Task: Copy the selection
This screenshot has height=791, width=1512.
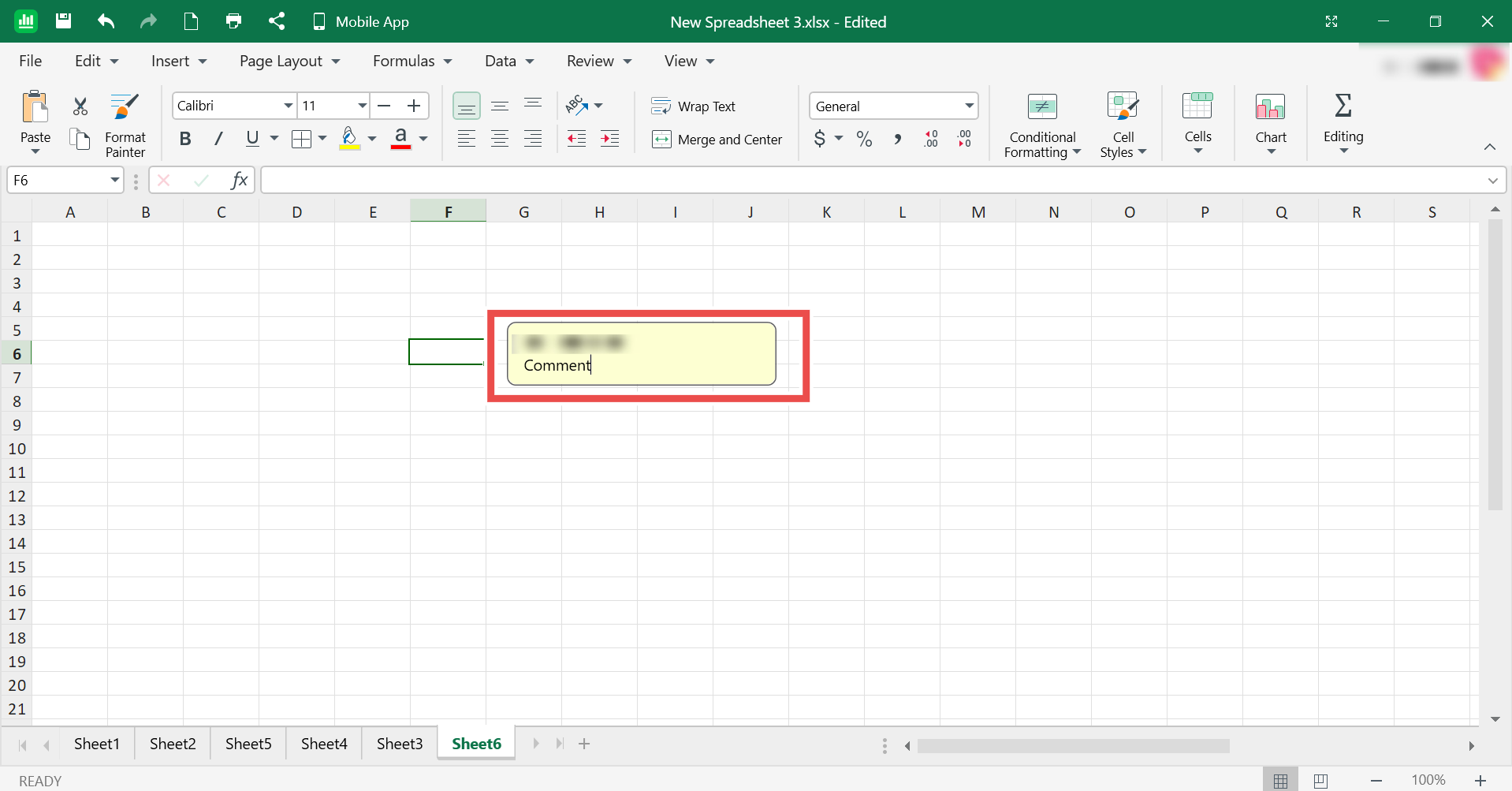Action: coord(80,140)
